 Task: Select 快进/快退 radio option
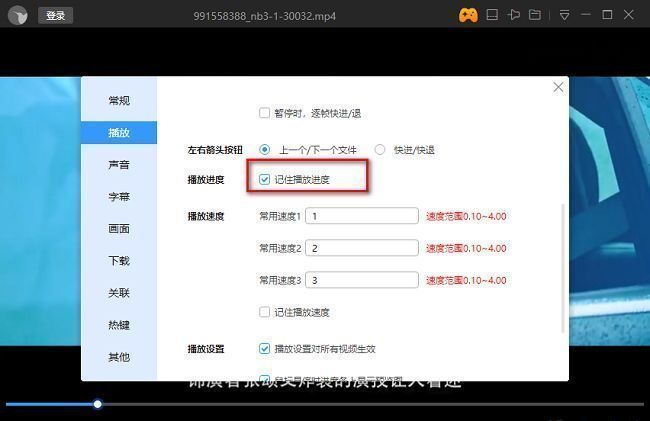pyautogui.click(x=380, y=150)
